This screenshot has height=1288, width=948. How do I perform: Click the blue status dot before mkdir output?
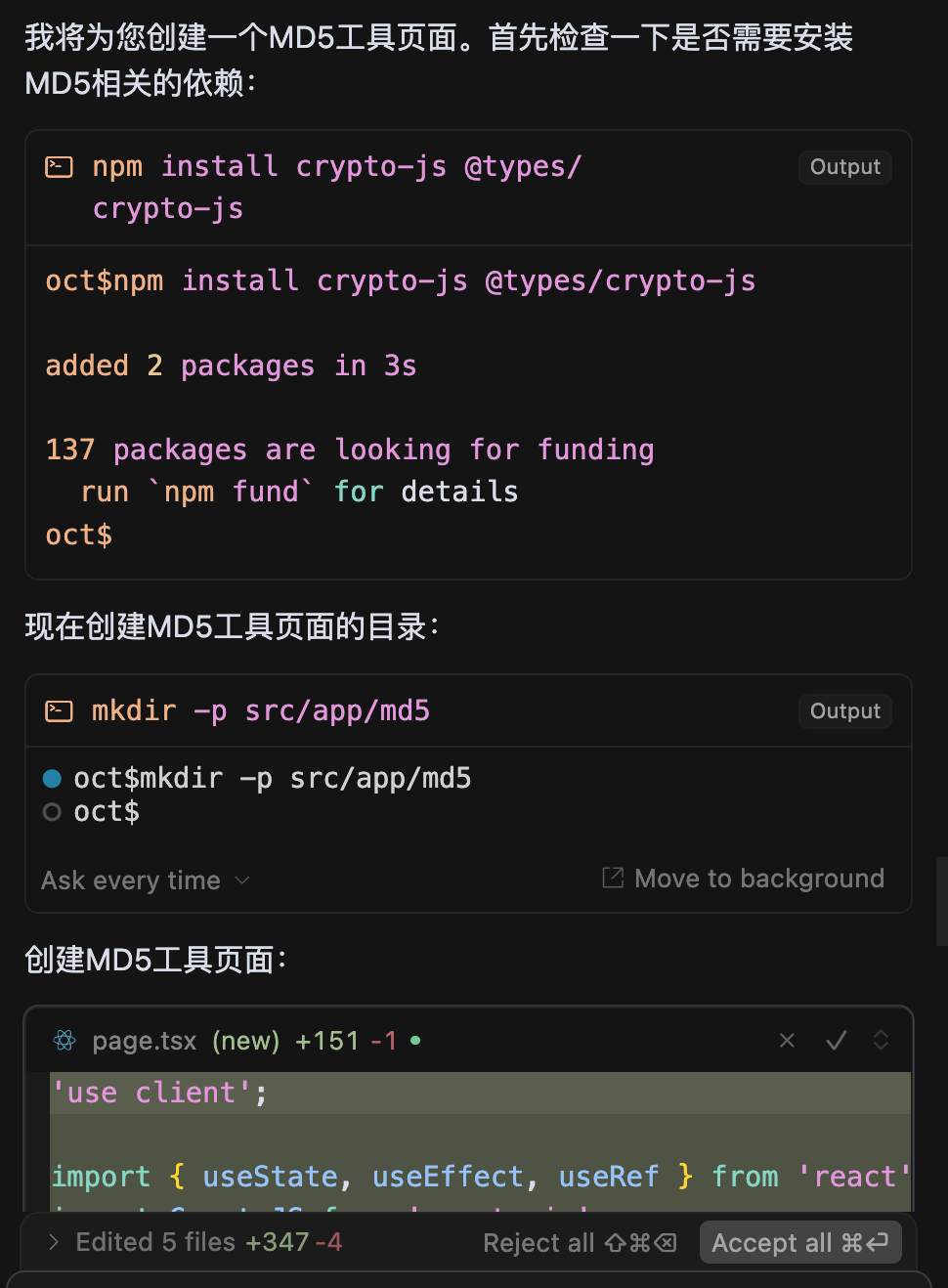(53, 779)
